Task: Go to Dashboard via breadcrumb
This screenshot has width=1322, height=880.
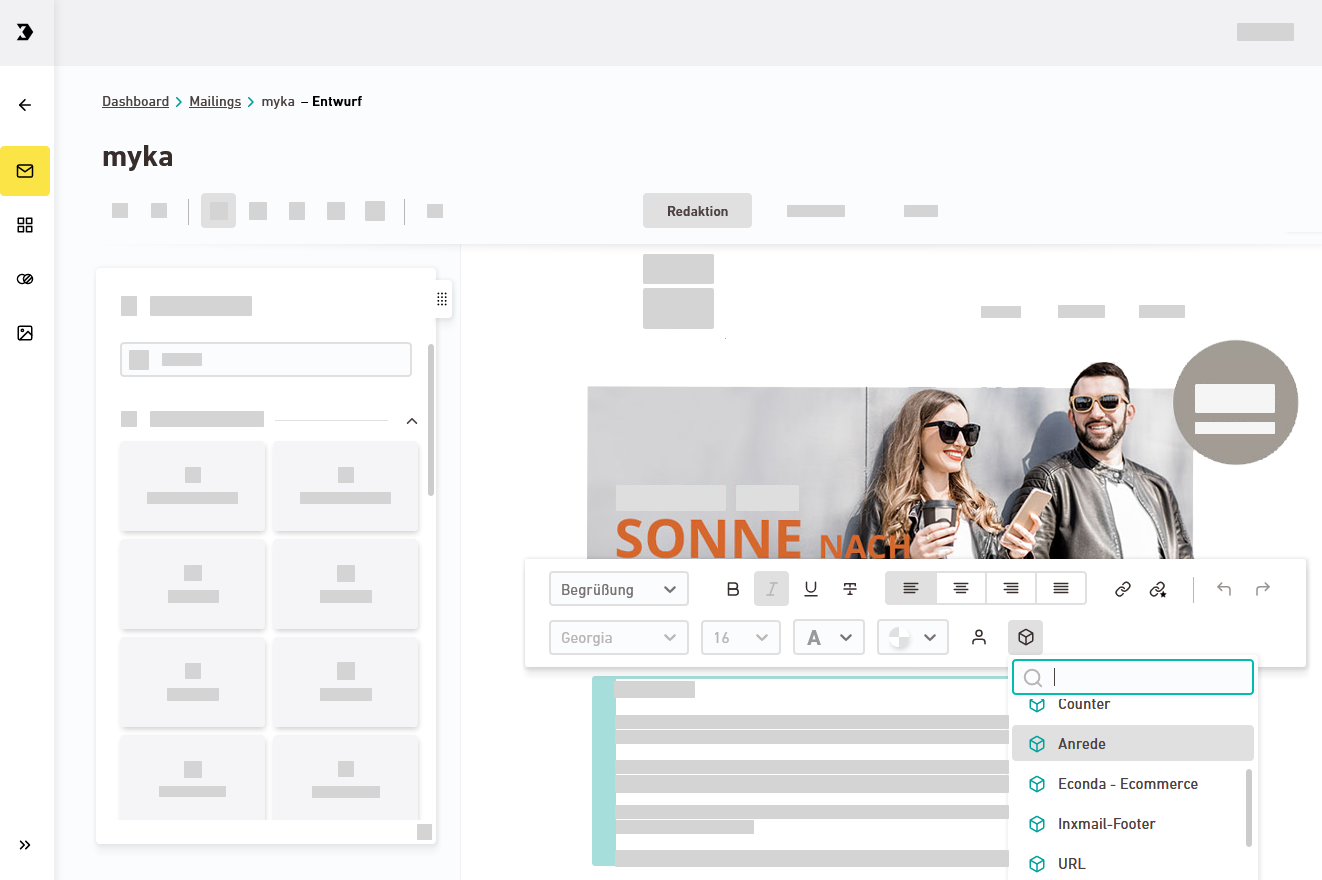Action: coord(135,101)
